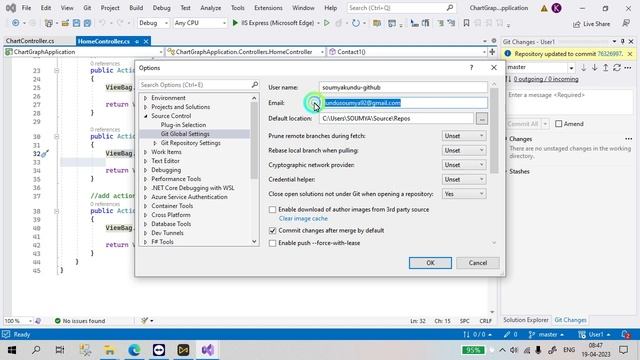640x360 pixels.
Task: Click the Fetch arrow in Git Changes
Action: pos(583,68)
